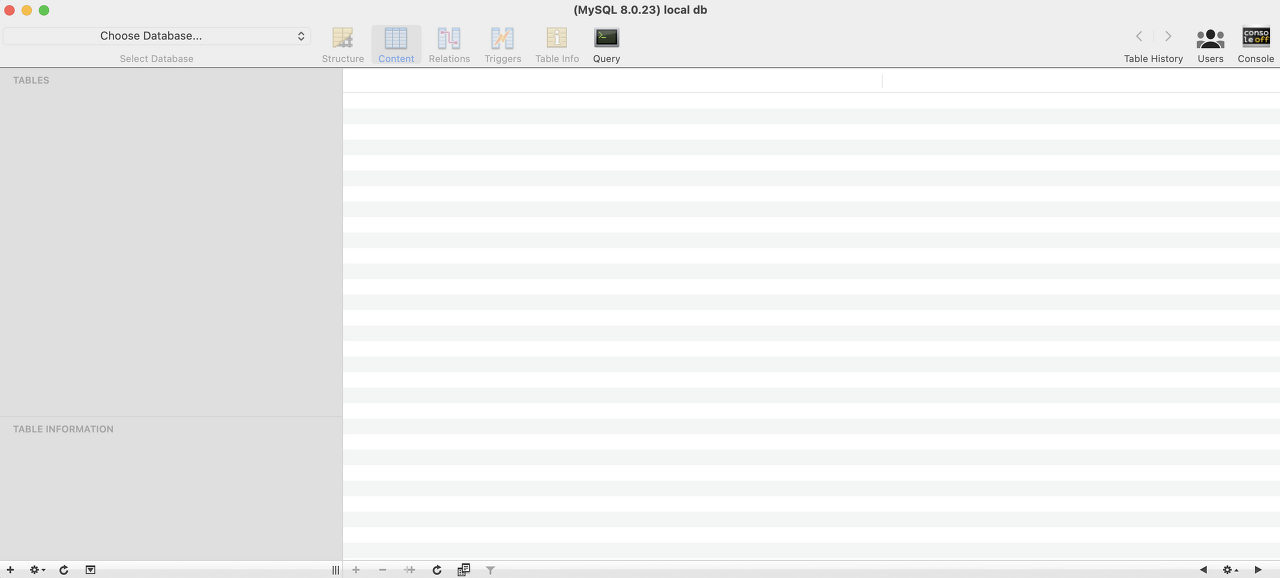Viewport: 1280px width, 578px height.
Task: Add a new row to content
Action: click(356, 570)
